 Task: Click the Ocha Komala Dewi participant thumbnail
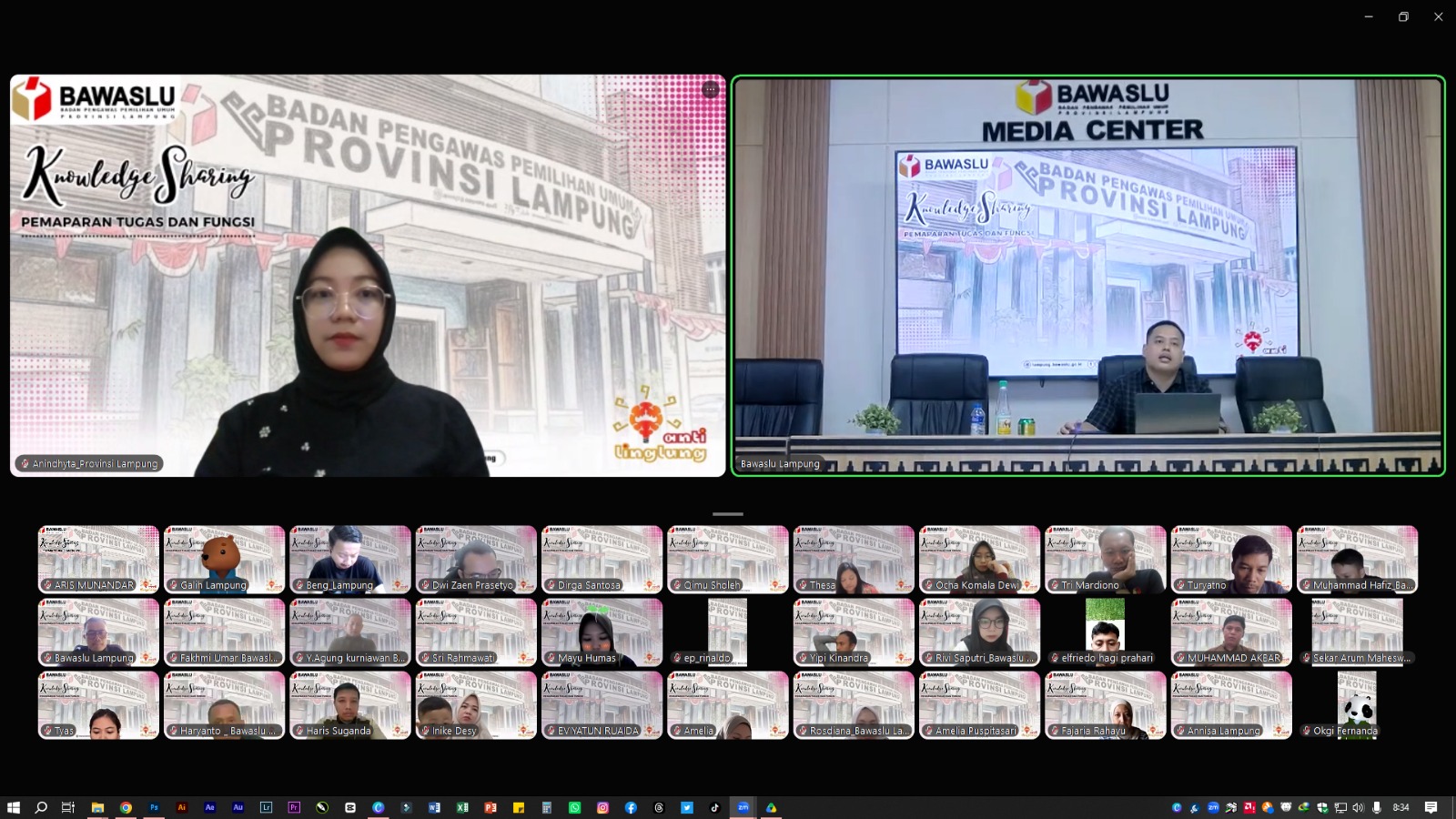click(979, 560)
